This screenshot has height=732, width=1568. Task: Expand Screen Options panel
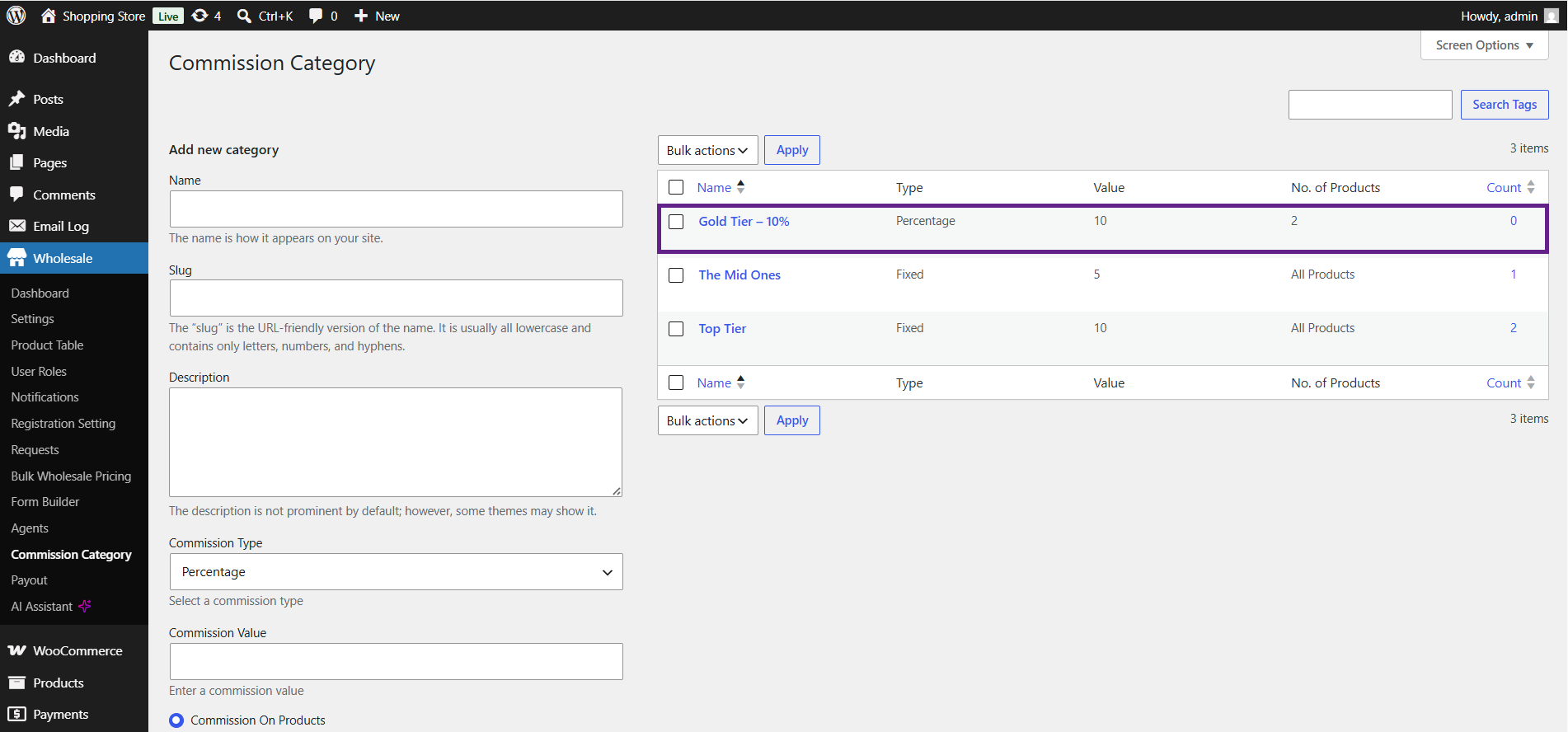pos(1484,45)
